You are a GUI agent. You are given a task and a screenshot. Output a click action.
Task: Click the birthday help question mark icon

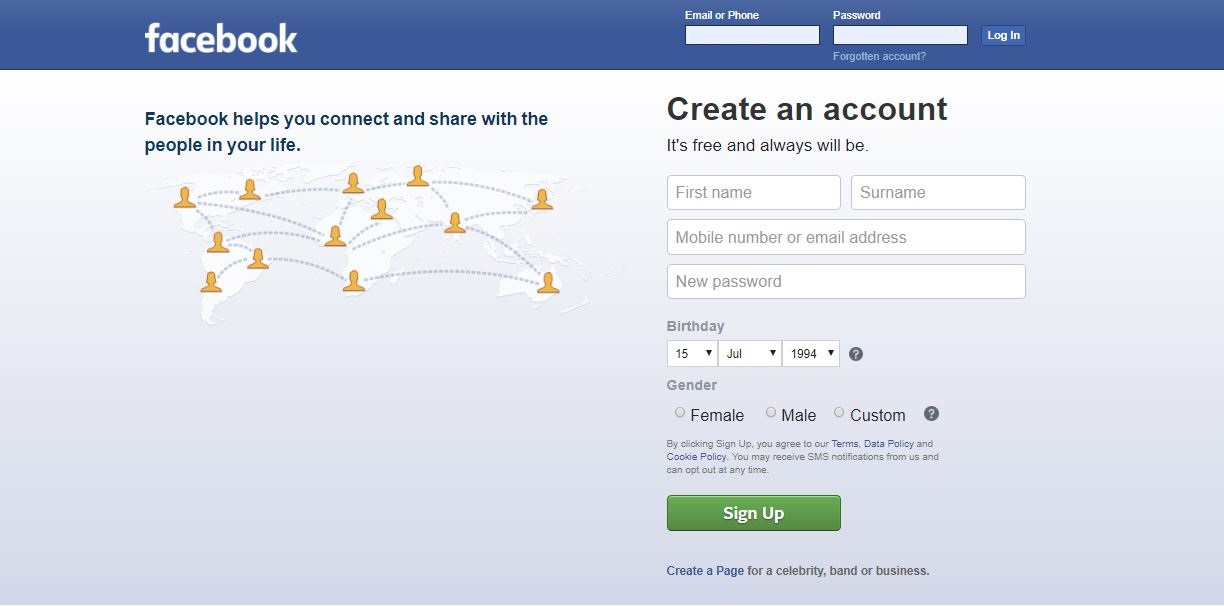[x=856, y=353]
